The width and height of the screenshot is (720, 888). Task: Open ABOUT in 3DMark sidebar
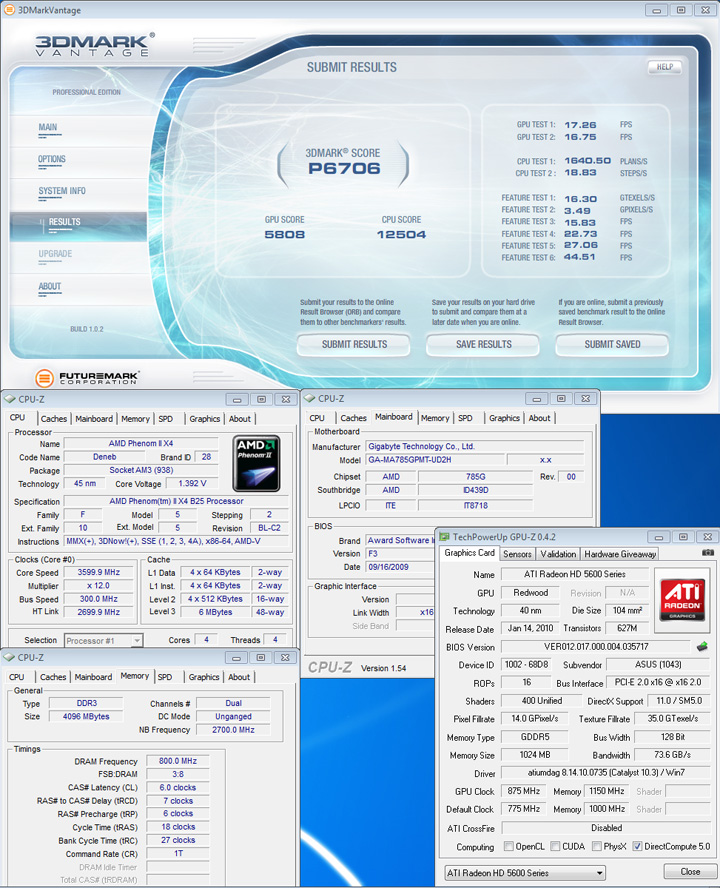click(x=49, y=286)
